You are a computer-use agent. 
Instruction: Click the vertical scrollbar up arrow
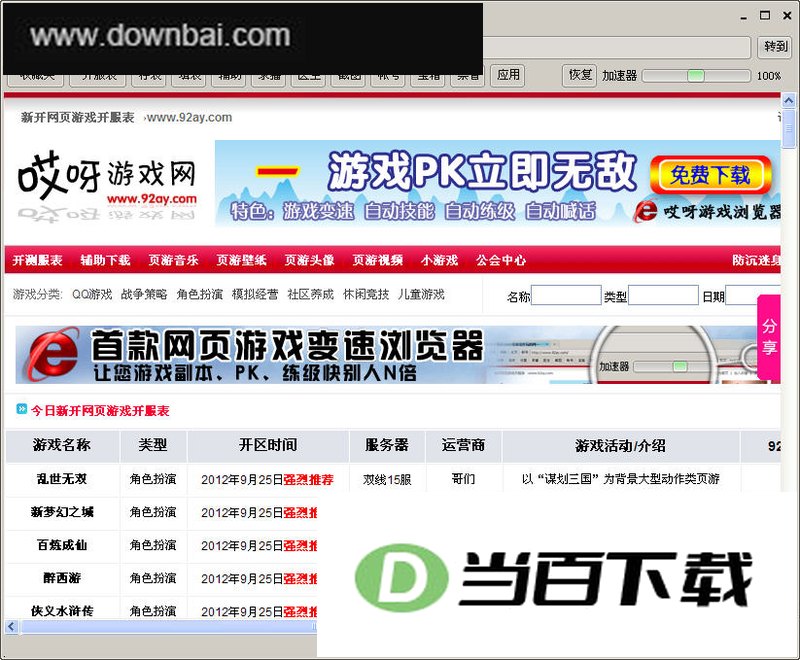[x=788, y=100]
